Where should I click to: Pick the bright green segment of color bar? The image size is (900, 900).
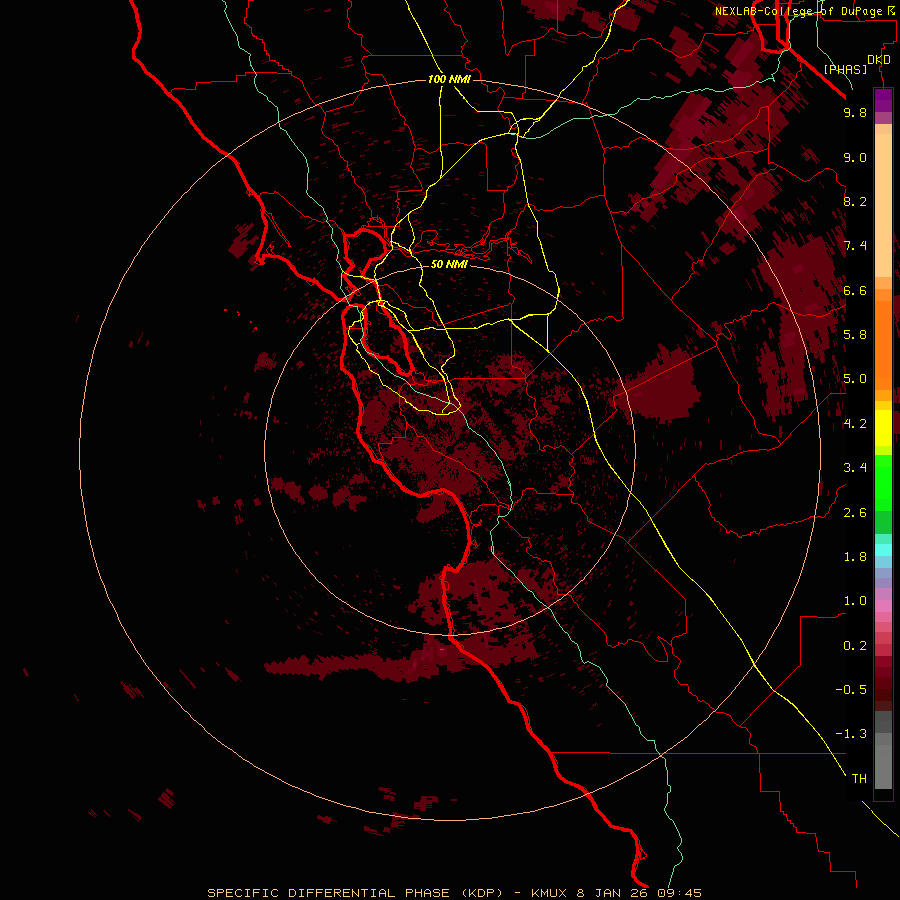pyautogui.click(x=883, y=482)
